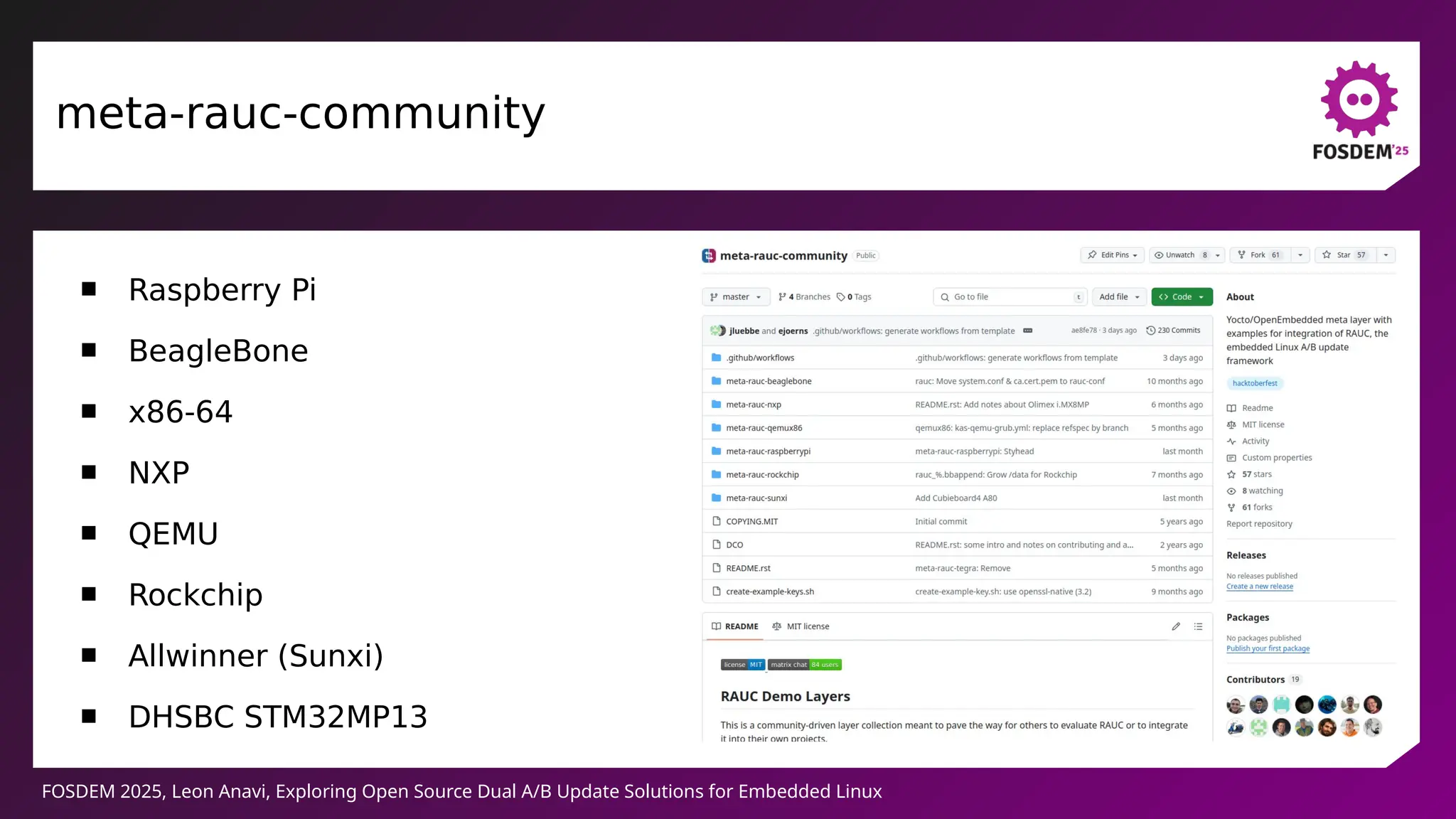
Task: Open the green Code dropdown button
Action: coord(1182,297)
